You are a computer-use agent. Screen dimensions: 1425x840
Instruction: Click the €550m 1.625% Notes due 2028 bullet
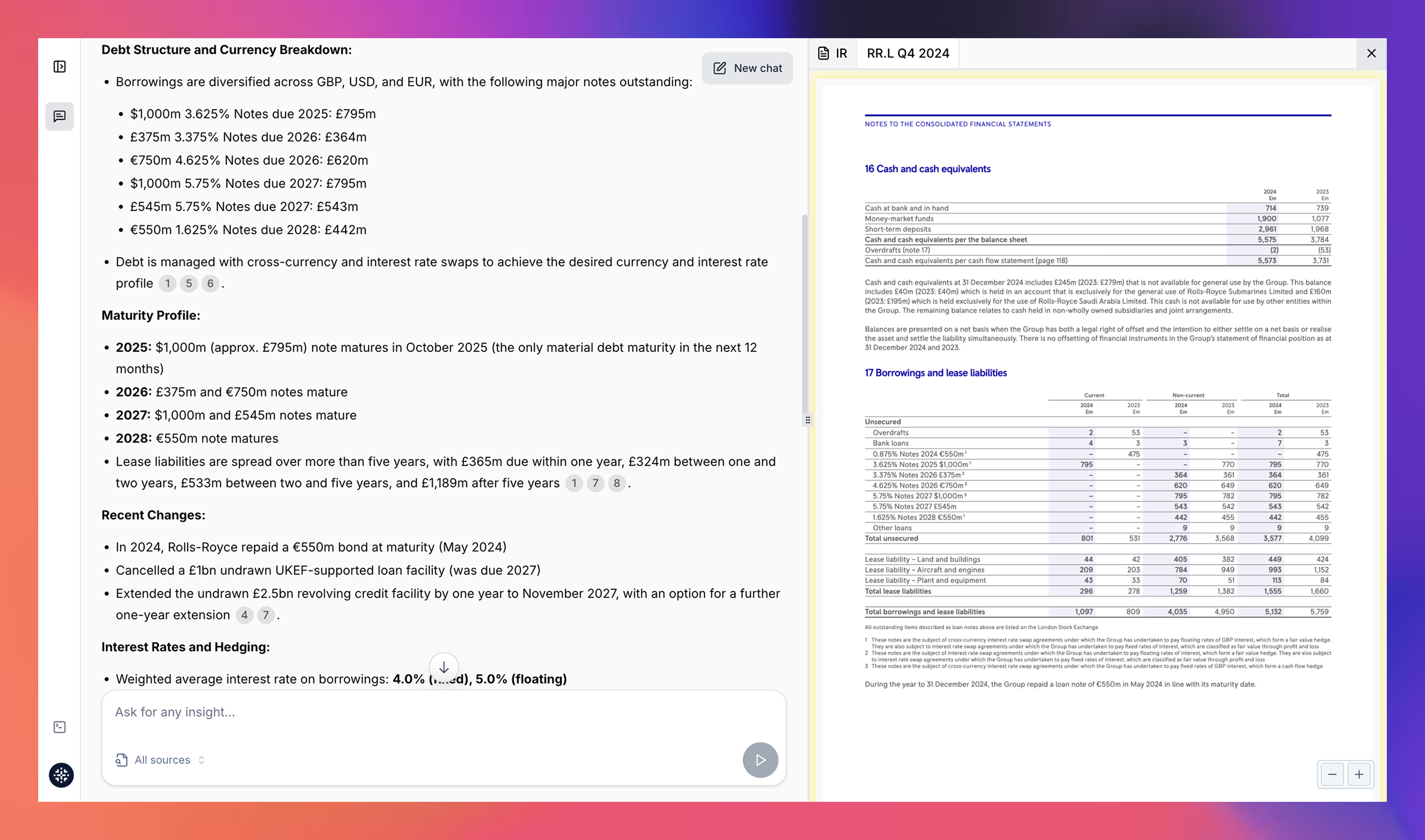(249, 230)
